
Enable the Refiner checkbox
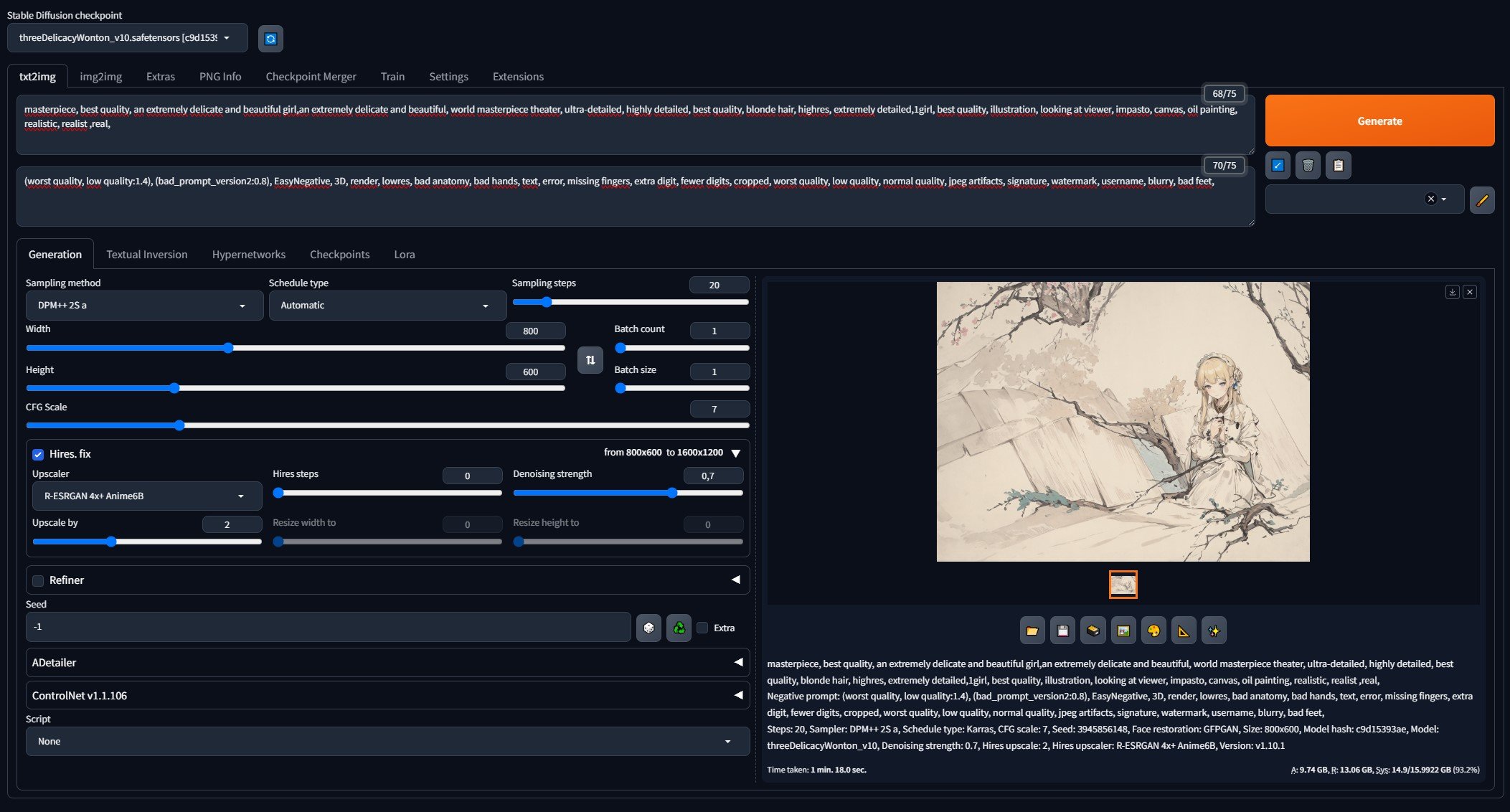pos(38,580)
